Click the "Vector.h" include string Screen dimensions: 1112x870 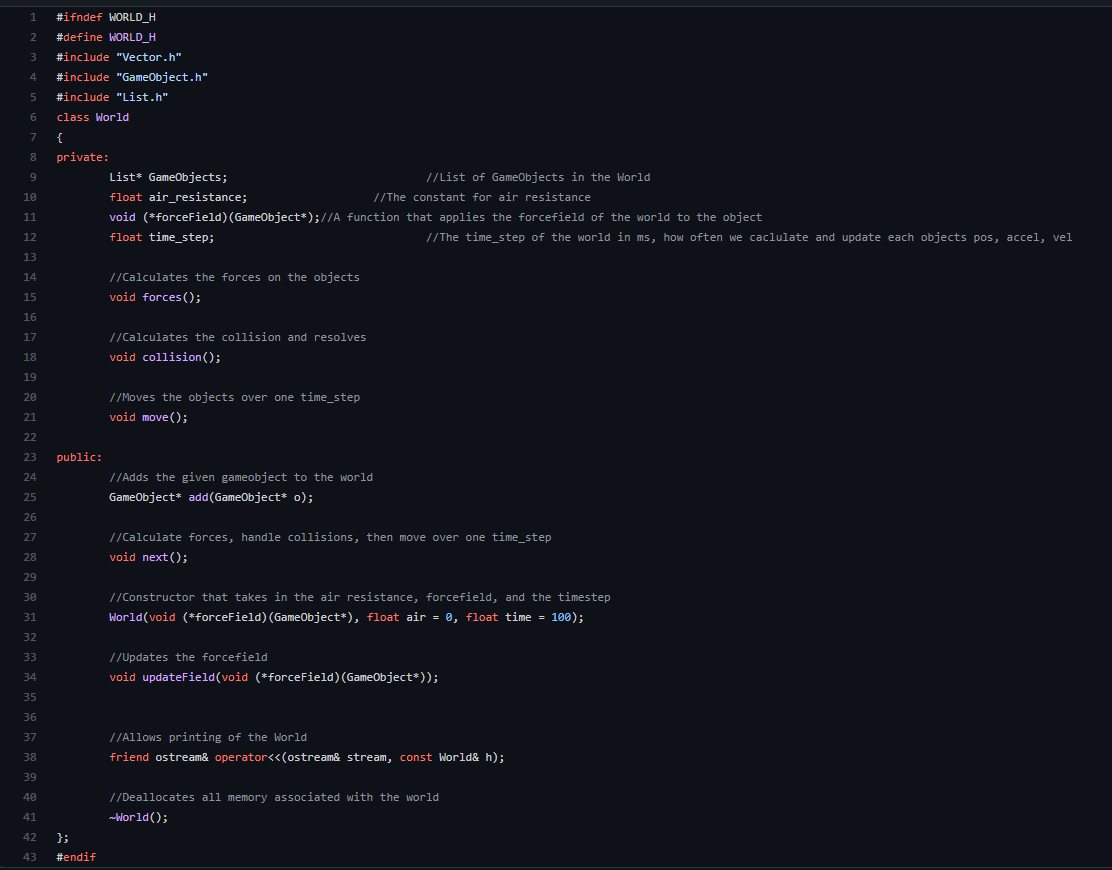click(149, 57)
